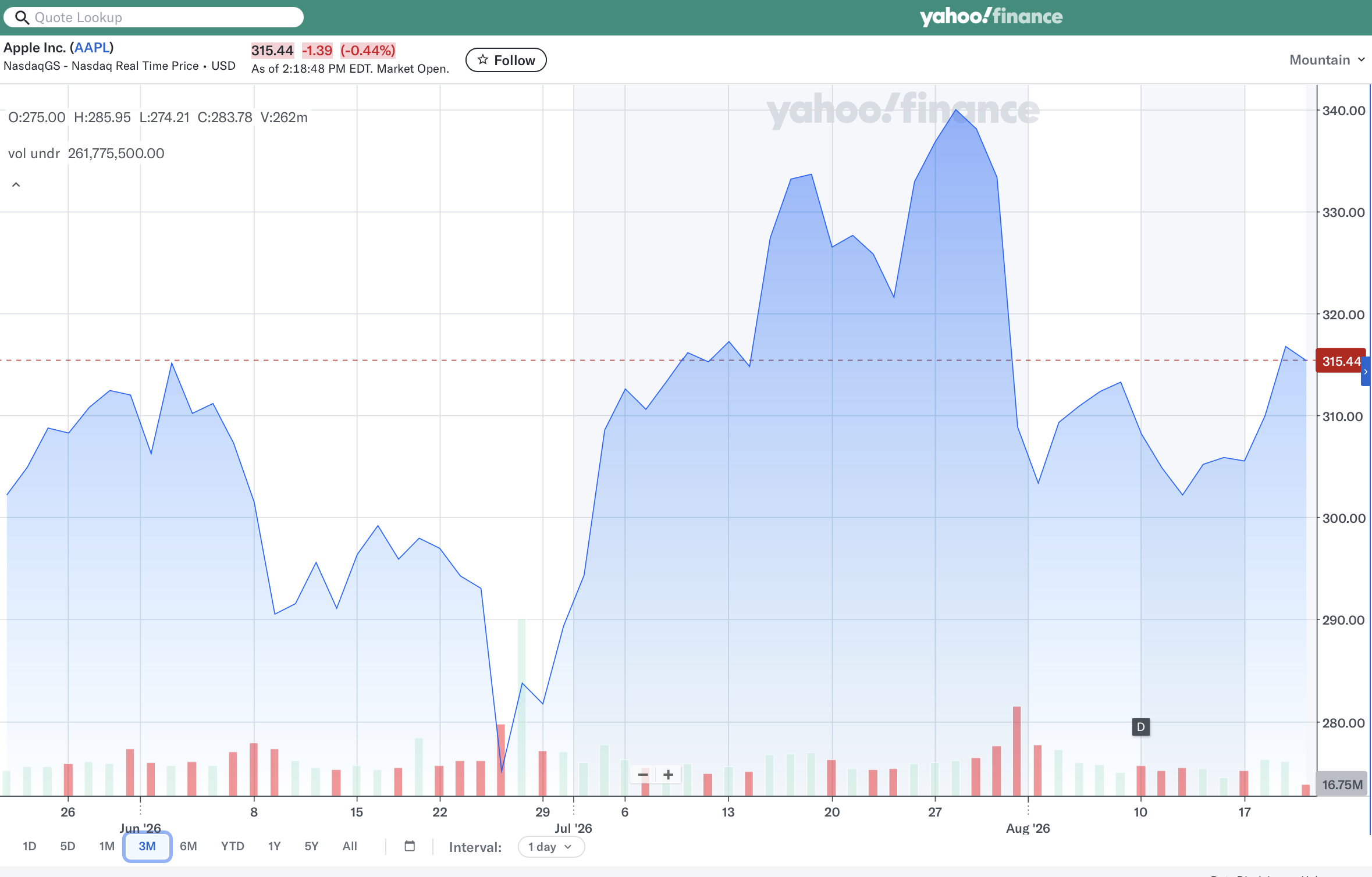Select the 5Y time range
1372x877 pixels.
point(312,846)
